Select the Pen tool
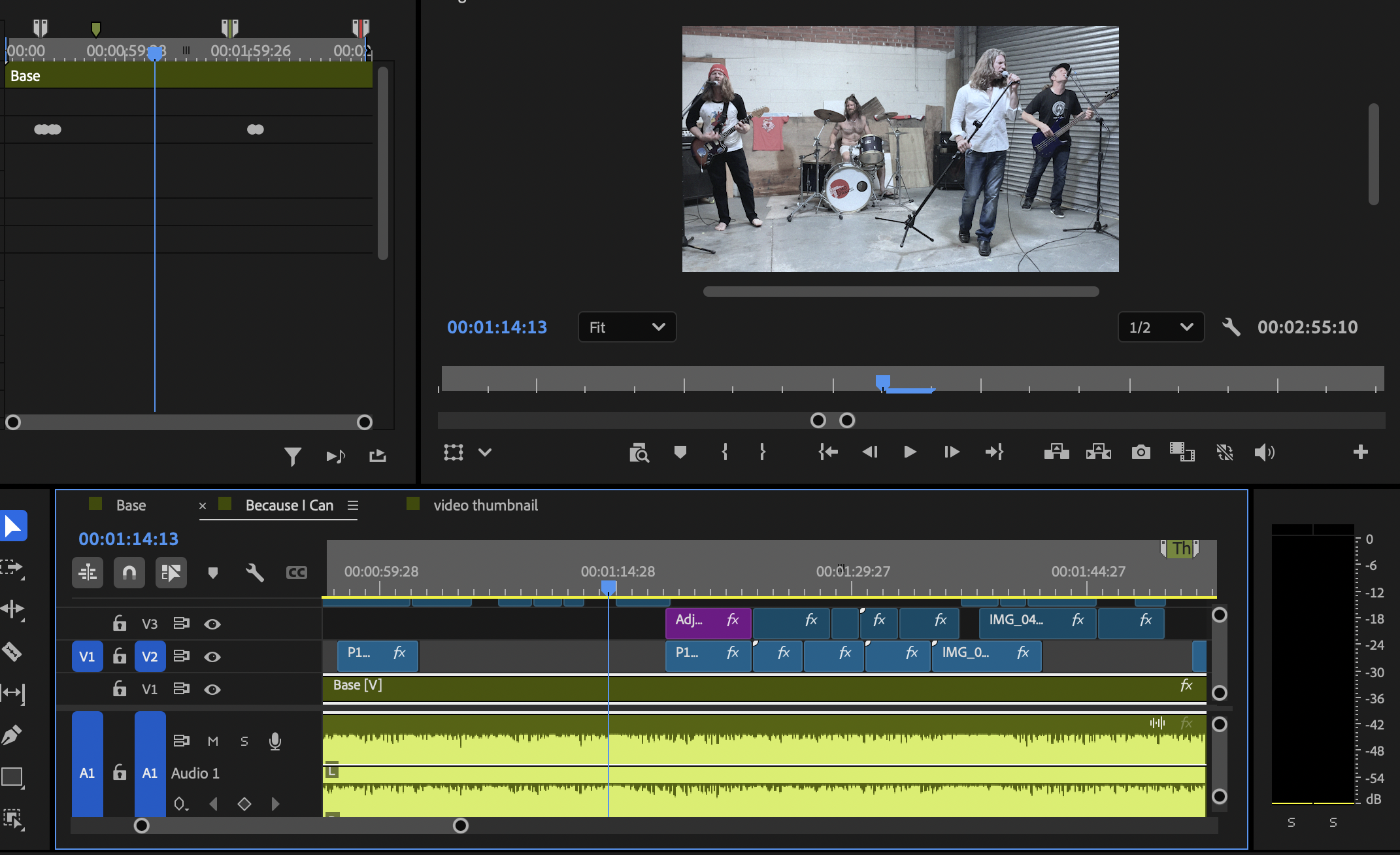Image resolution: width=1400 pixels, height=855 pixels. 12,735
